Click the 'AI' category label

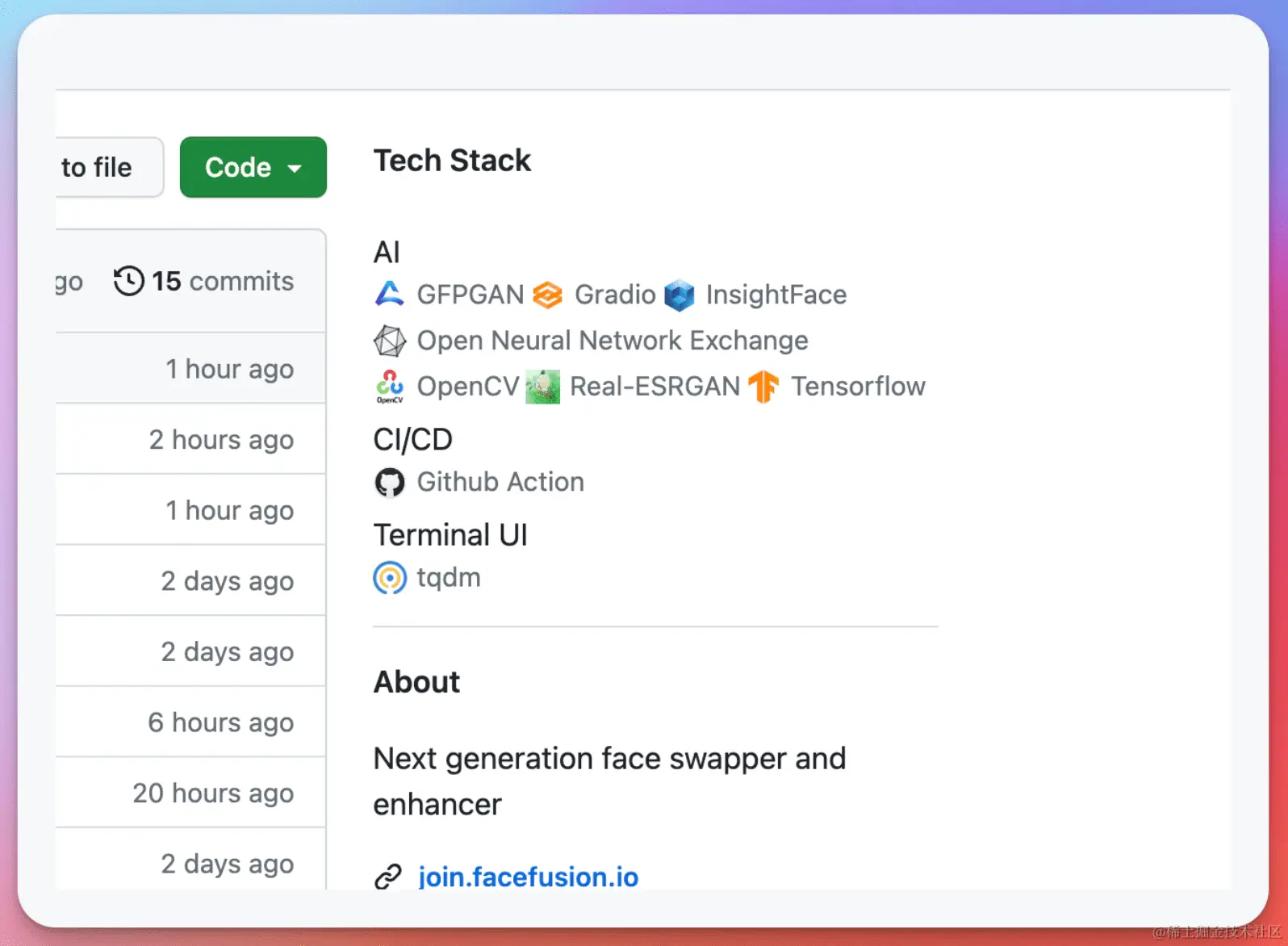(387, 253)
